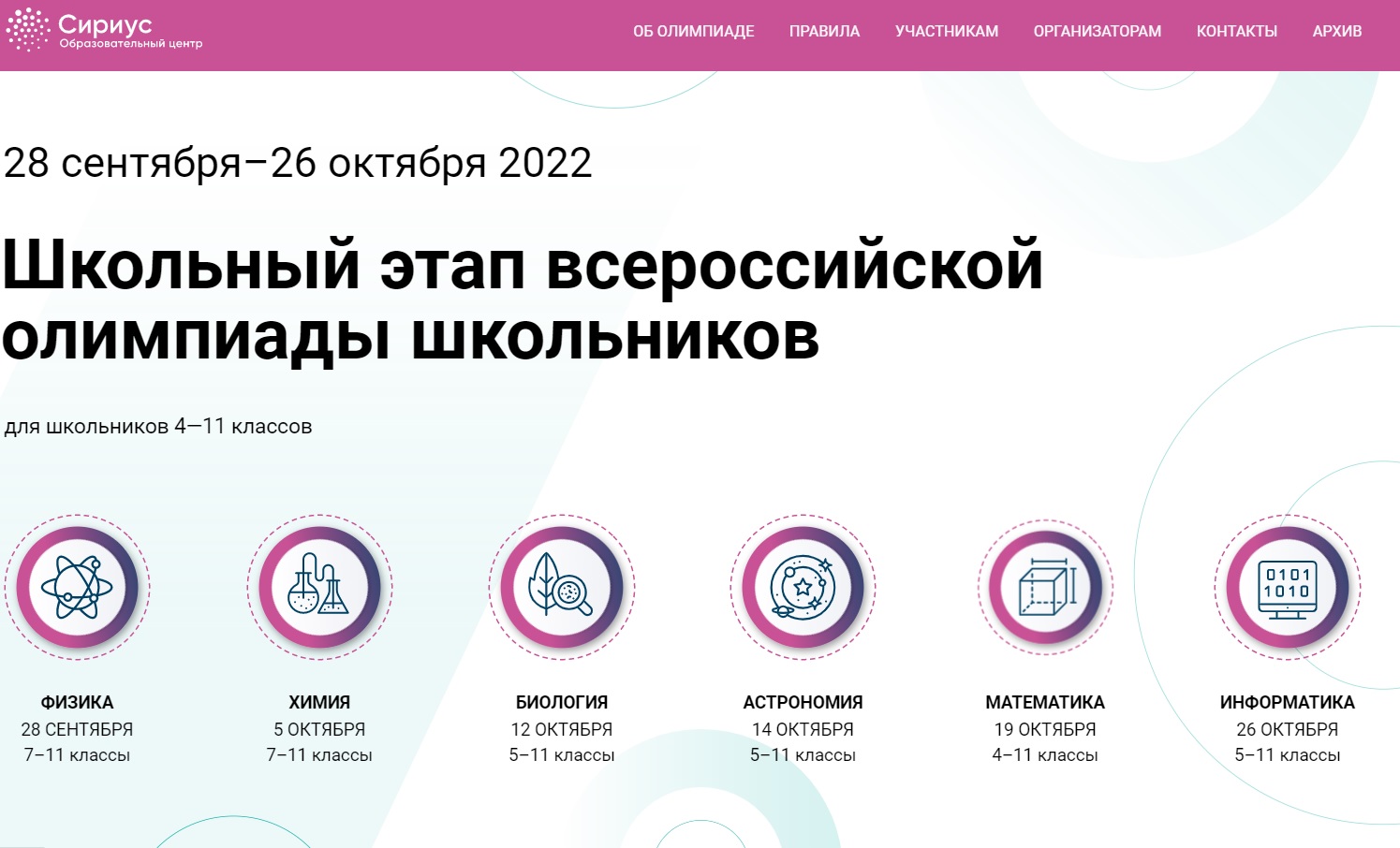Click the date 12 ОКТЯБРЯ under БИОЛОГИЯ

pos(562,729)
